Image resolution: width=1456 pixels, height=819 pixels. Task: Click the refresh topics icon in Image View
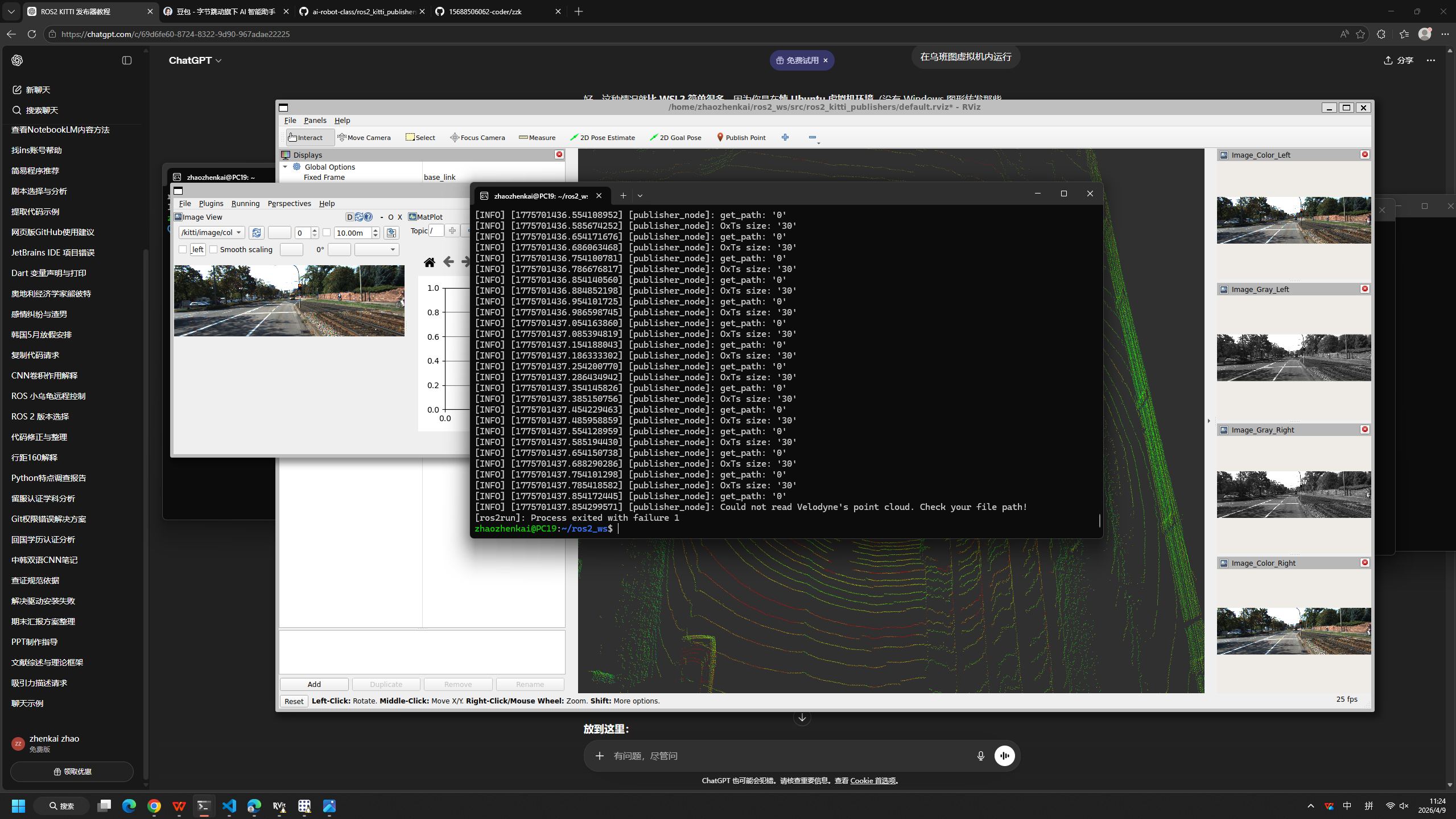[x=257, y=232]
